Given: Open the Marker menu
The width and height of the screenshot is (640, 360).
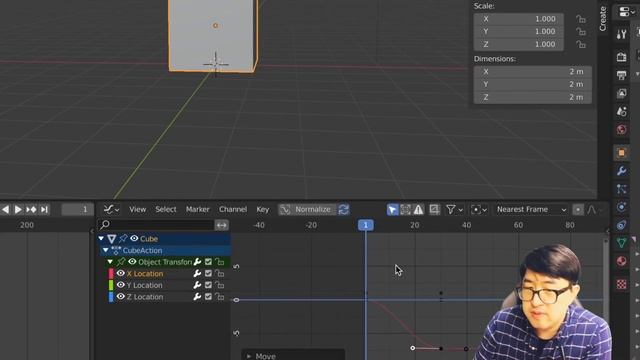Looking at the screenshot, I should click(x=198, y=209).
